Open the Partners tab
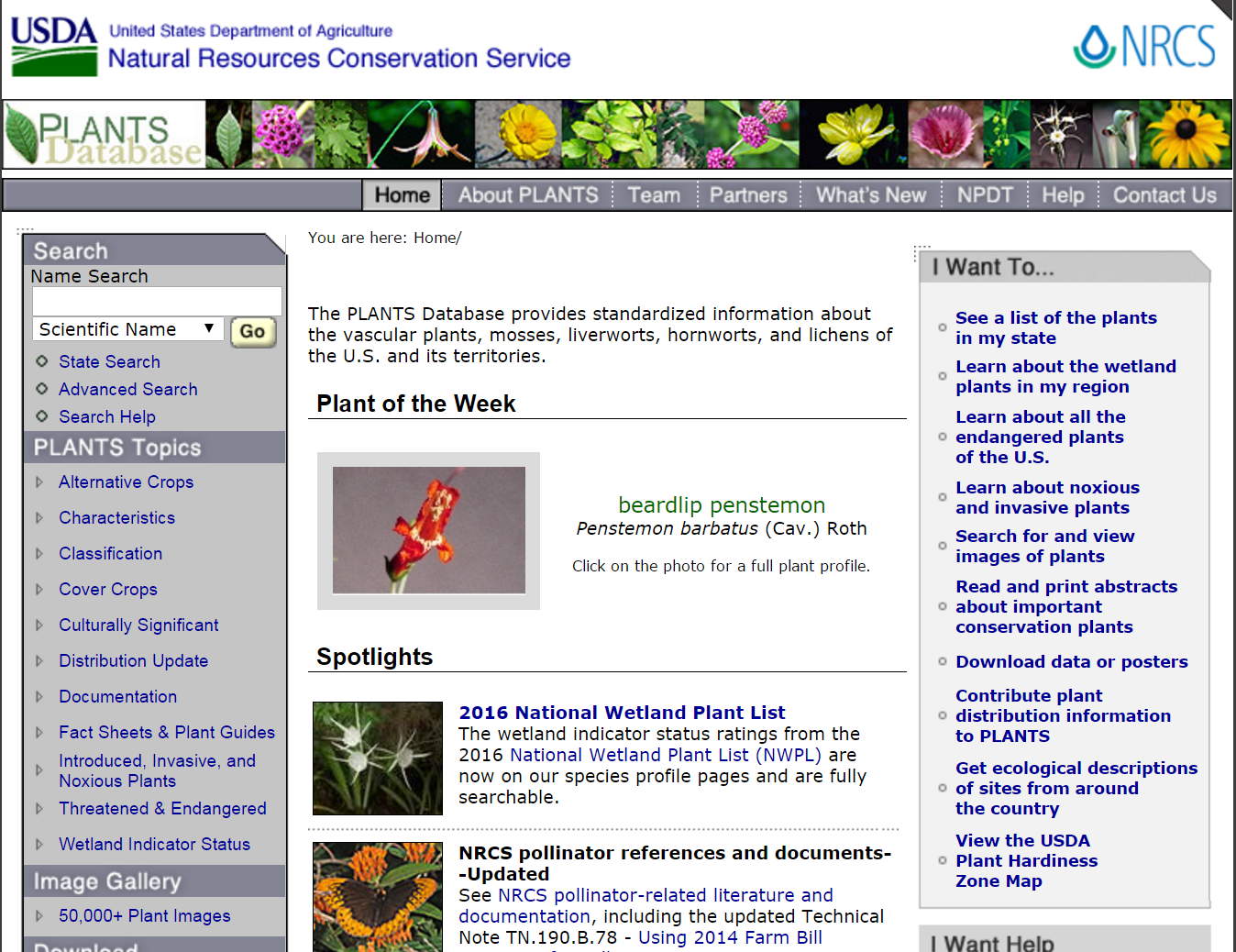The height and width of the screenshot is (952, 1236). point(748,195)
